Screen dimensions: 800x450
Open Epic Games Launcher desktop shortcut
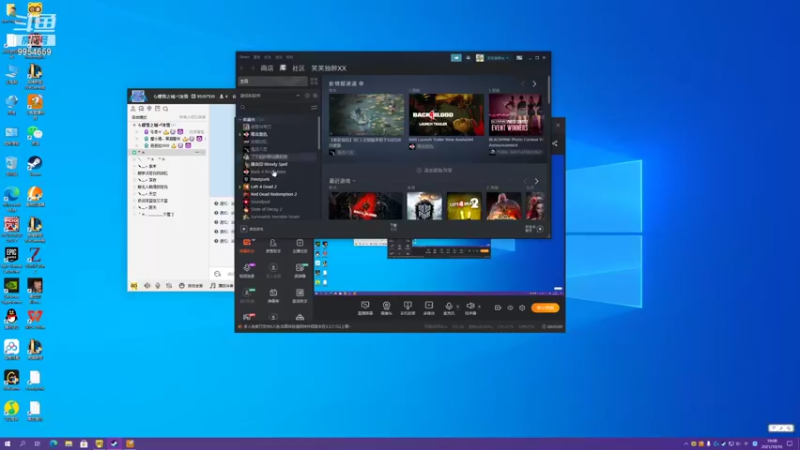tap(11, 260)
